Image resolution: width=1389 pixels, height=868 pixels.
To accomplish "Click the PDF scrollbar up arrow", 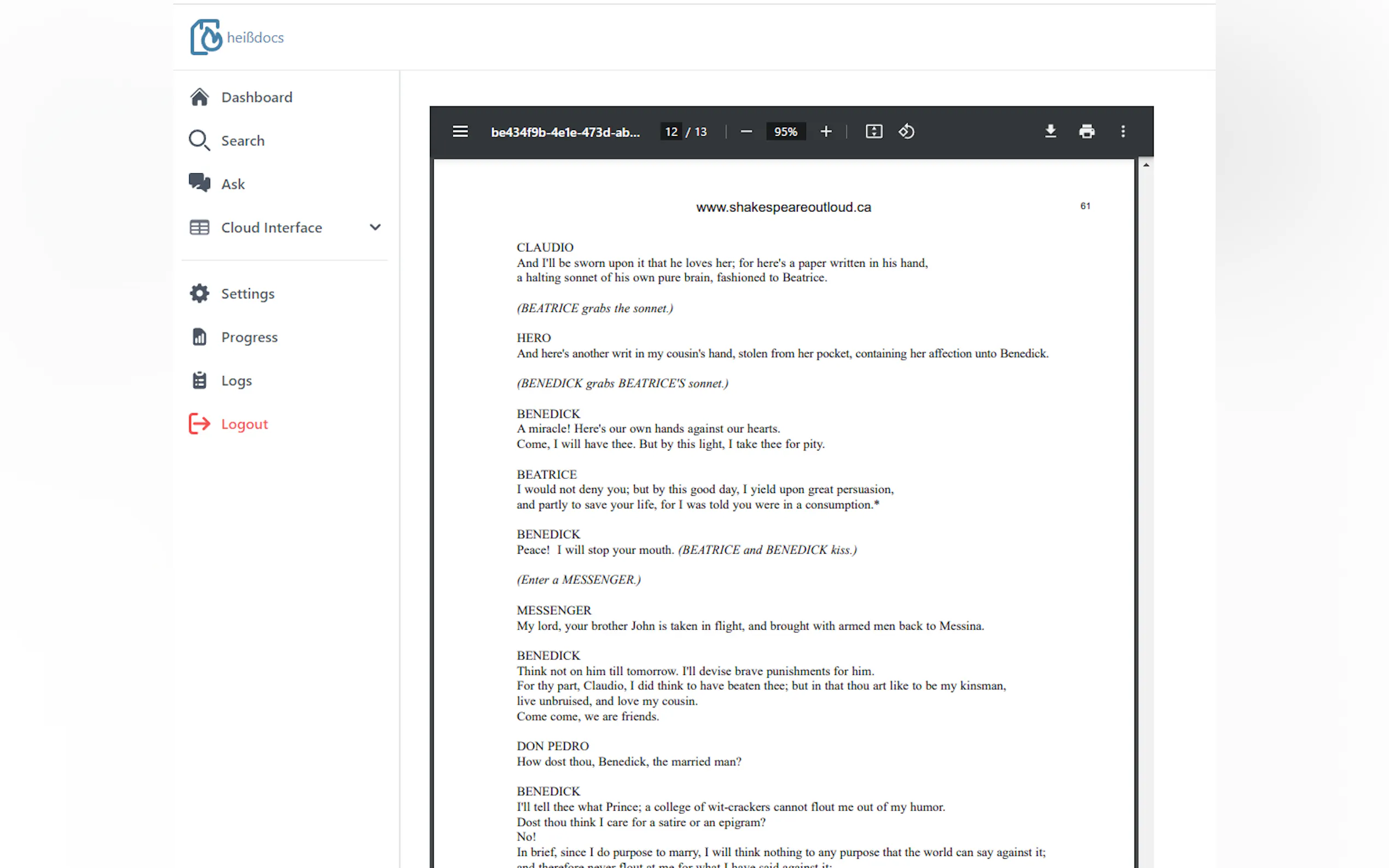I will point(1146,165).
